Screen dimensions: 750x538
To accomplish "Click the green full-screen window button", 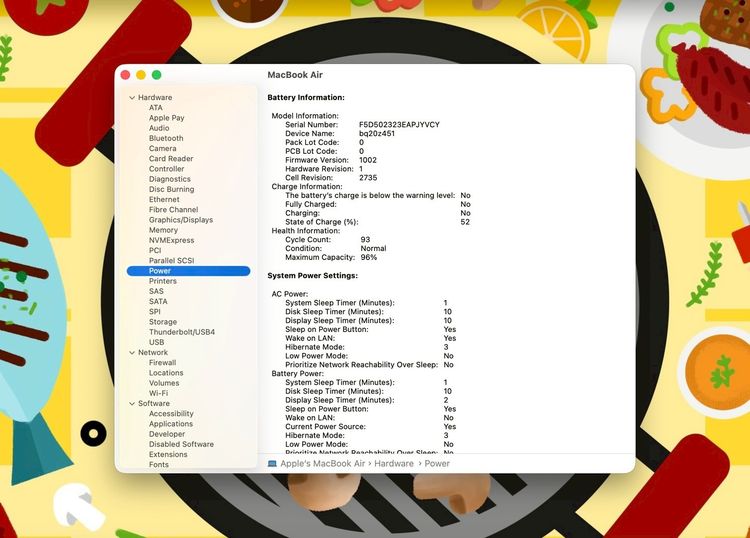I will [156, 75].
